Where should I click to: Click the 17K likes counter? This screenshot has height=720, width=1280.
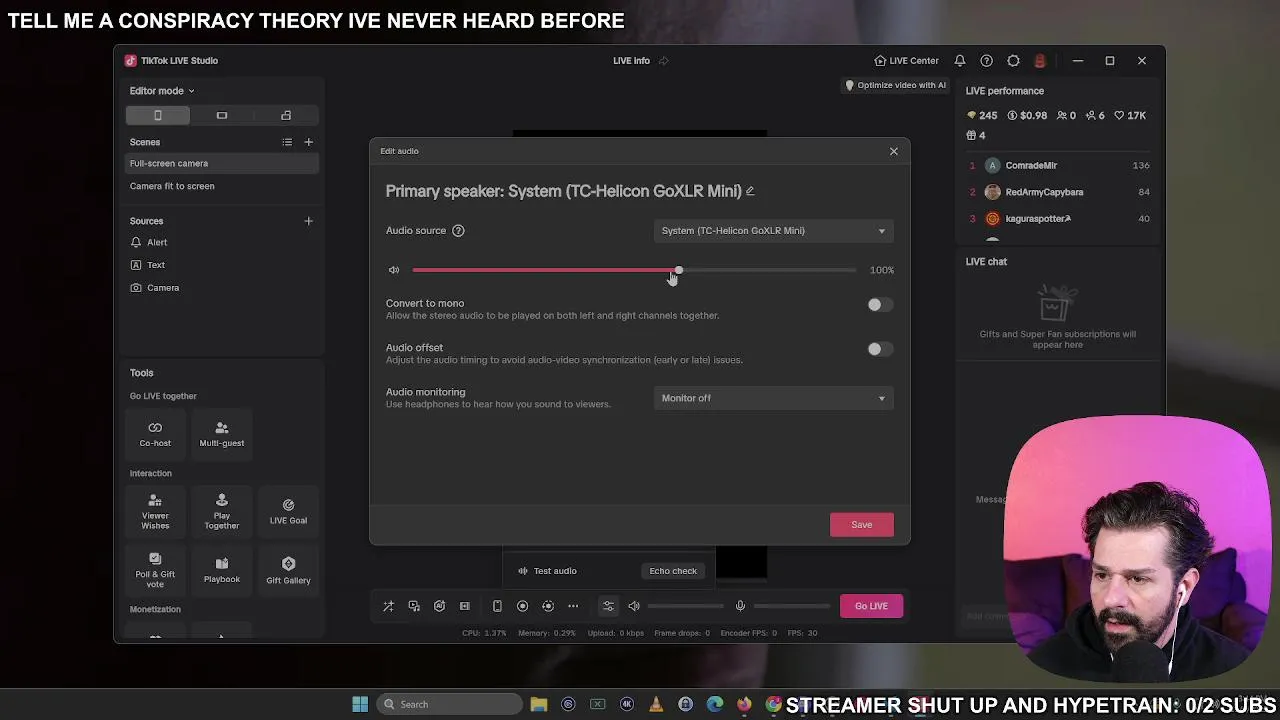click(x=1132, y=116)
